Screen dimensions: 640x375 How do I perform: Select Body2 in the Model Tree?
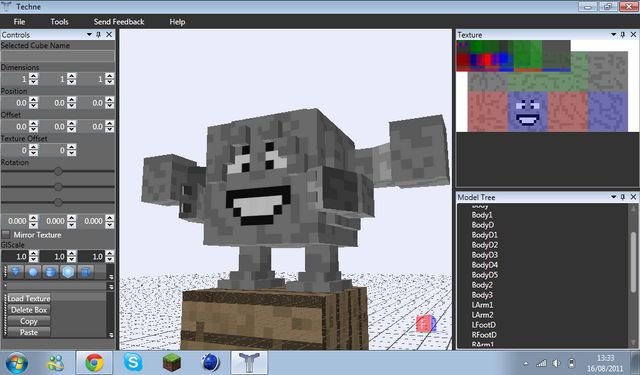point(482,285)
